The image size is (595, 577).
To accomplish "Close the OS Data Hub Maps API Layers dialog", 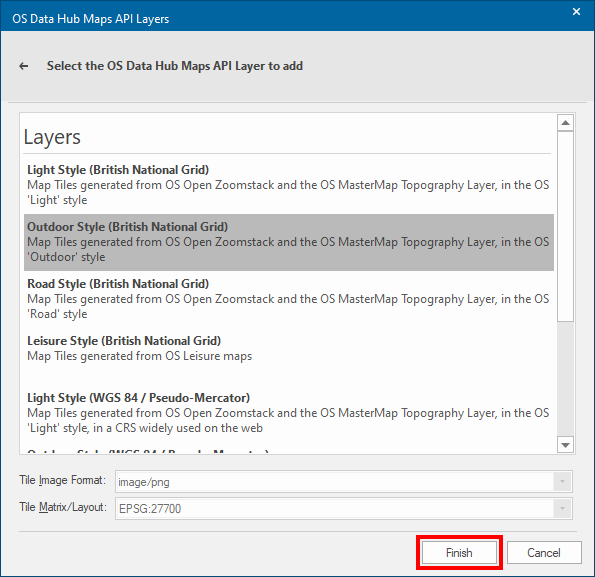I will [576, 12].
